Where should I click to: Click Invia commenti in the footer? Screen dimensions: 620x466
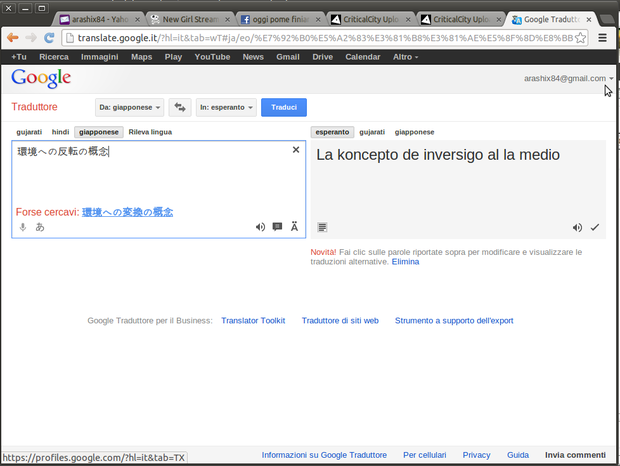pos(575,455)
